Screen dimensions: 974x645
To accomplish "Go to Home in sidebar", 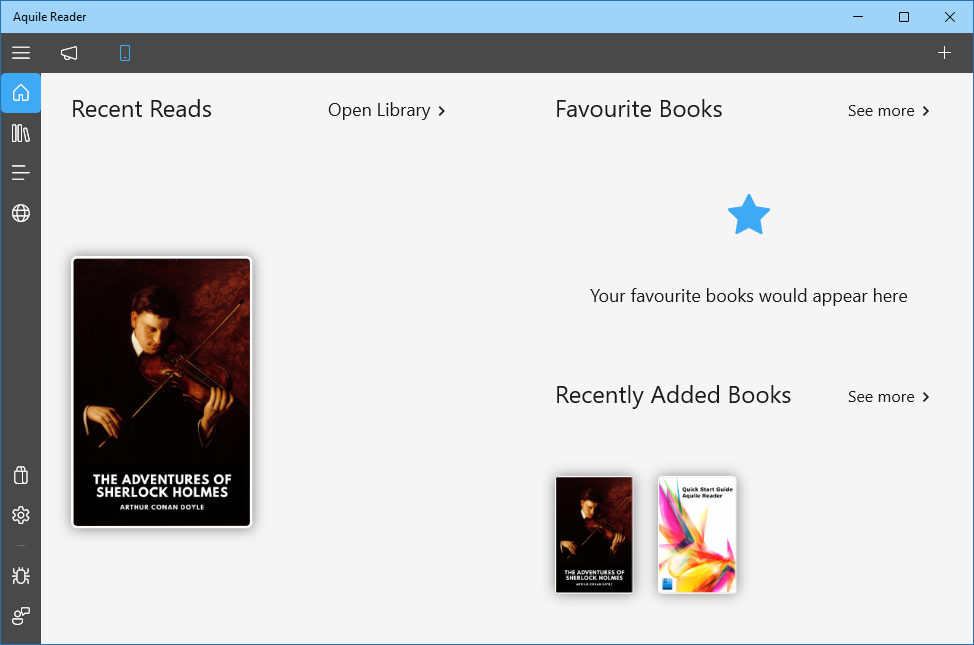I will 20,93.
